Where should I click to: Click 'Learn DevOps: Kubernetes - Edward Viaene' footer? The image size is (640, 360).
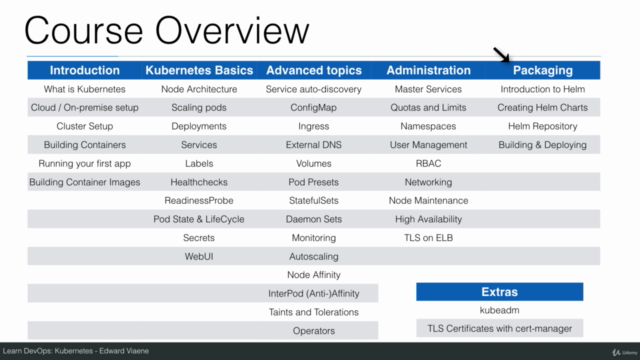(76, 351)
